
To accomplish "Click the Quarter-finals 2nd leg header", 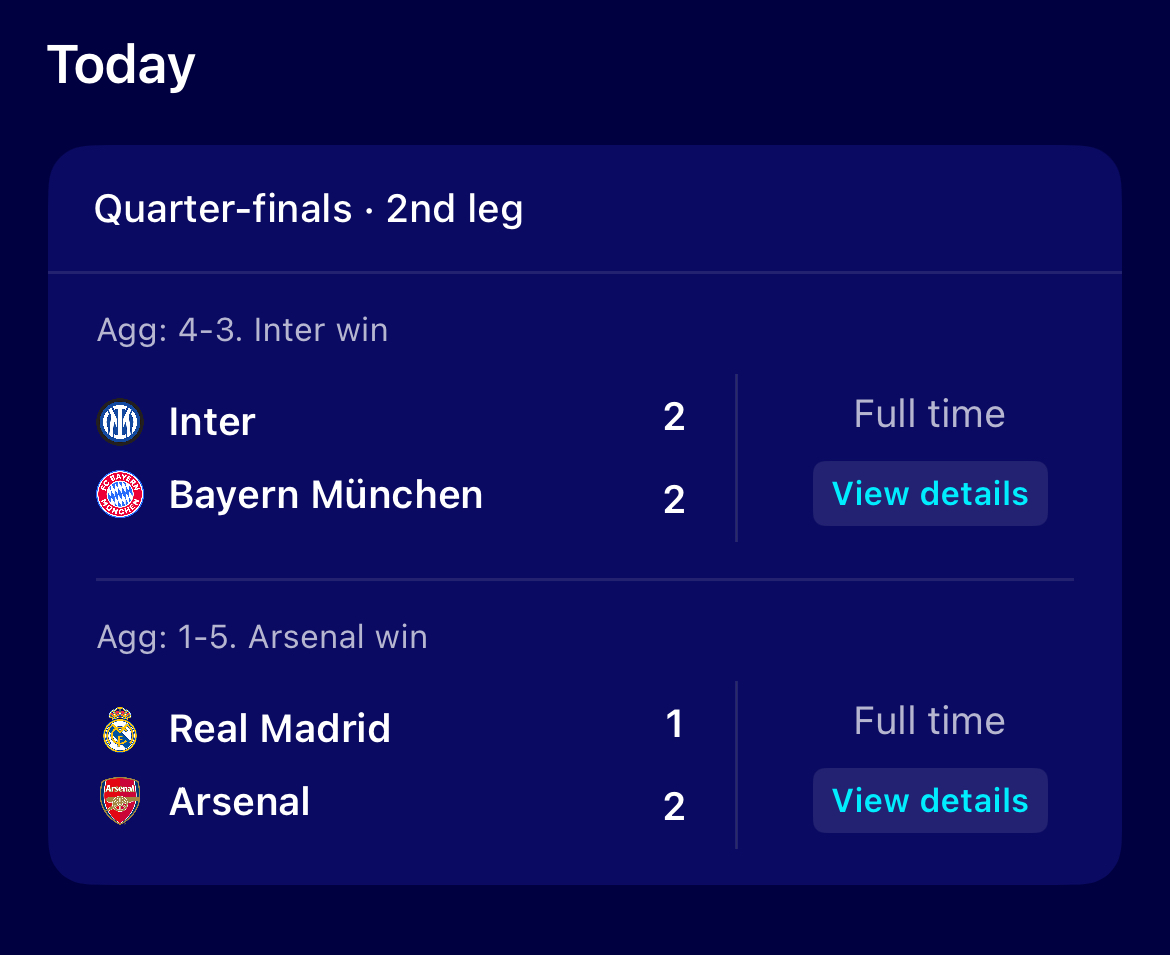I will point(308,209).
